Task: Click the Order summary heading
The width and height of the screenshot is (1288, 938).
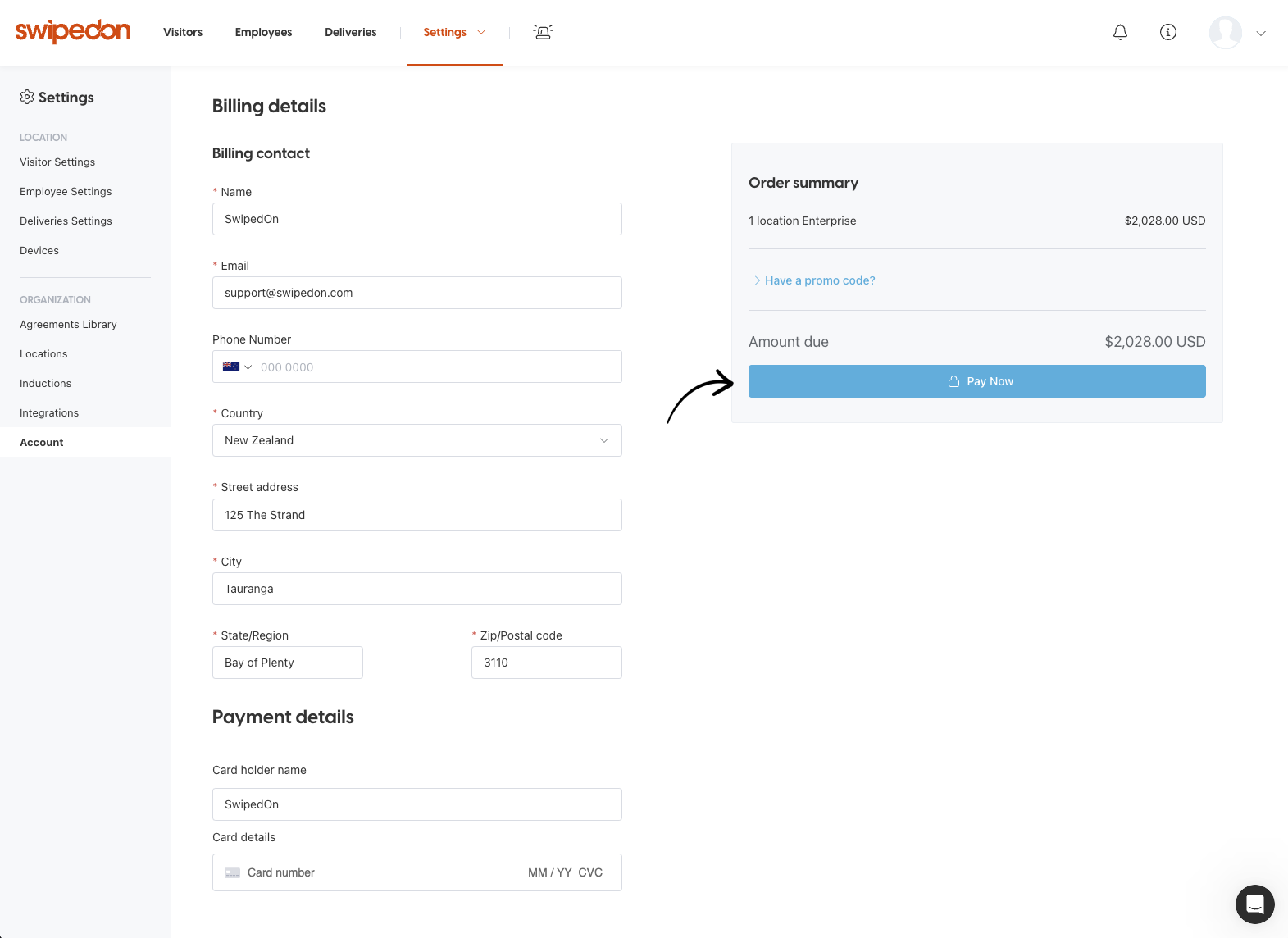Action: 803,183
